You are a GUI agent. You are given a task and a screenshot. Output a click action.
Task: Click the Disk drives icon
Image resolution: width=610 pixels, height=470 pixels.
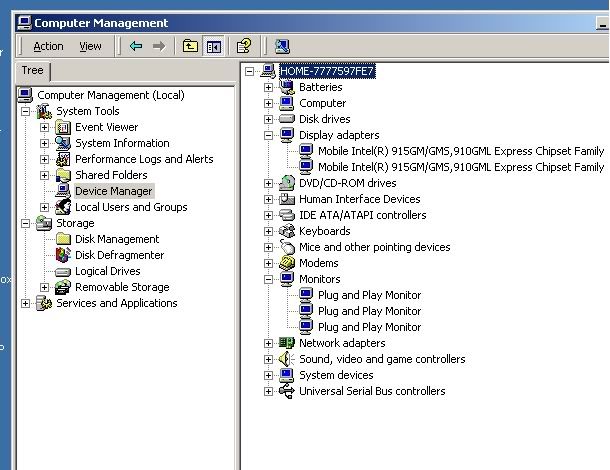(287, 119)
